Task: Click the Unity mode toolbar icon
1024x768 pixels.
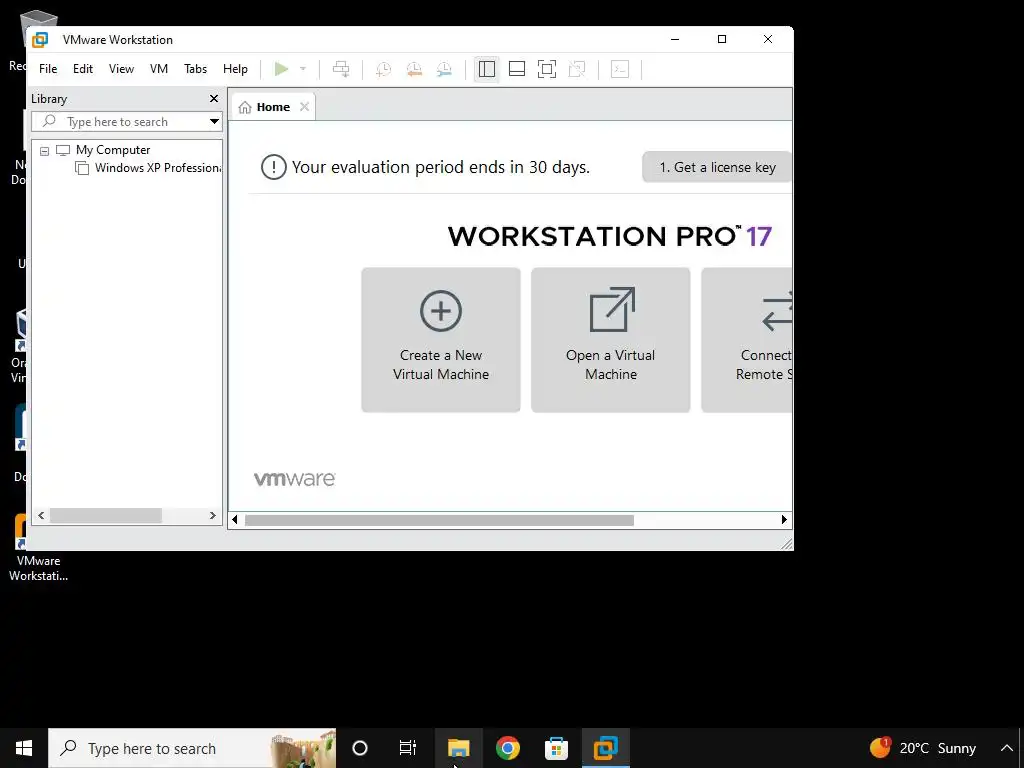Action: [577, 69]
